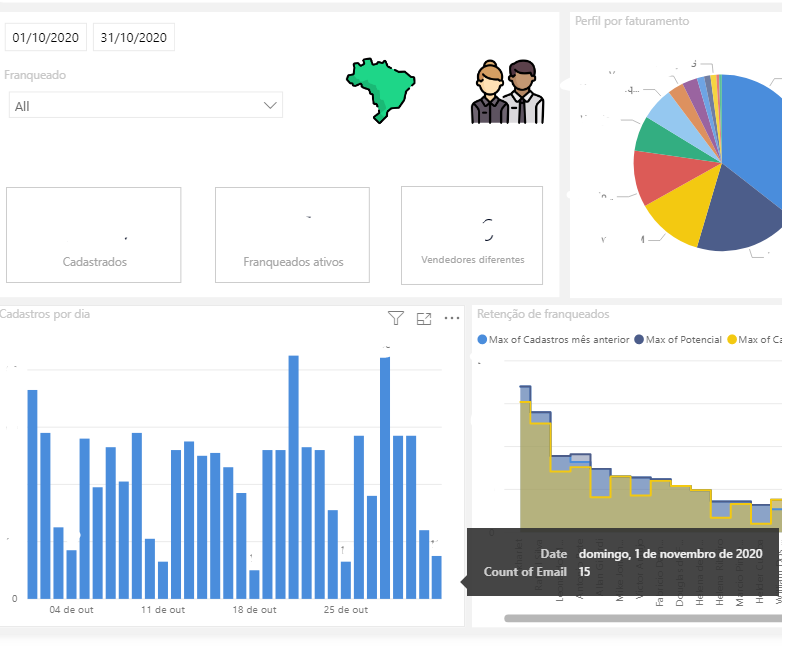Click the Franqueado slicer label
Screen dimensions: 792x657
click(x=35, y=75)
